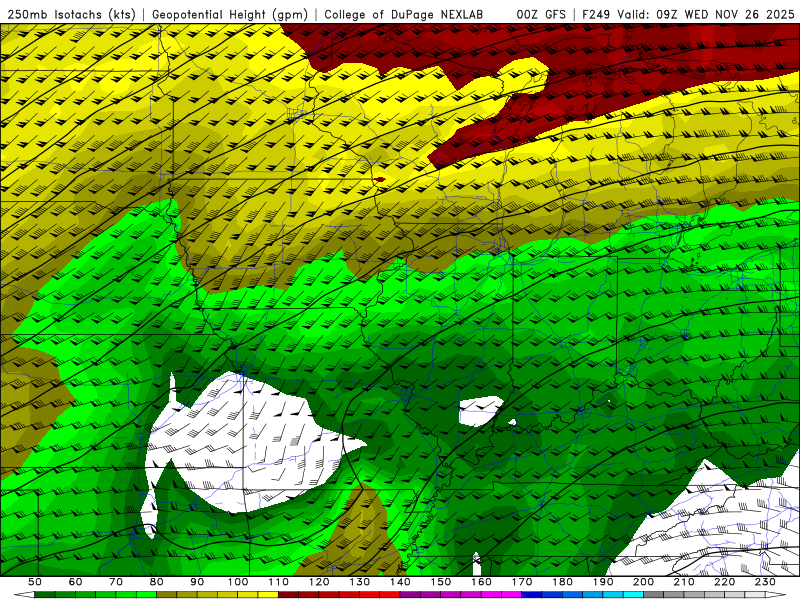Click the '50' label on the color scale

[35, 582]
